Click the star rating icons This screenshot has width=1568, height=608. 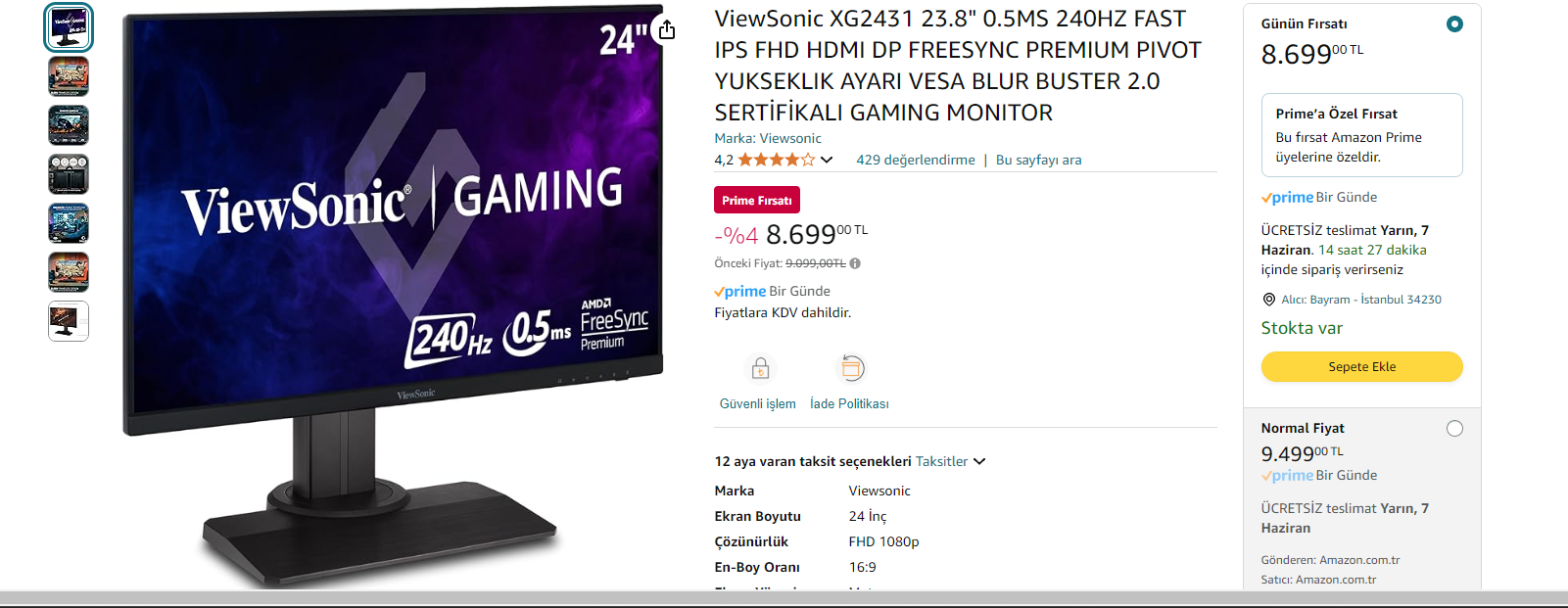tap(776, 160)
